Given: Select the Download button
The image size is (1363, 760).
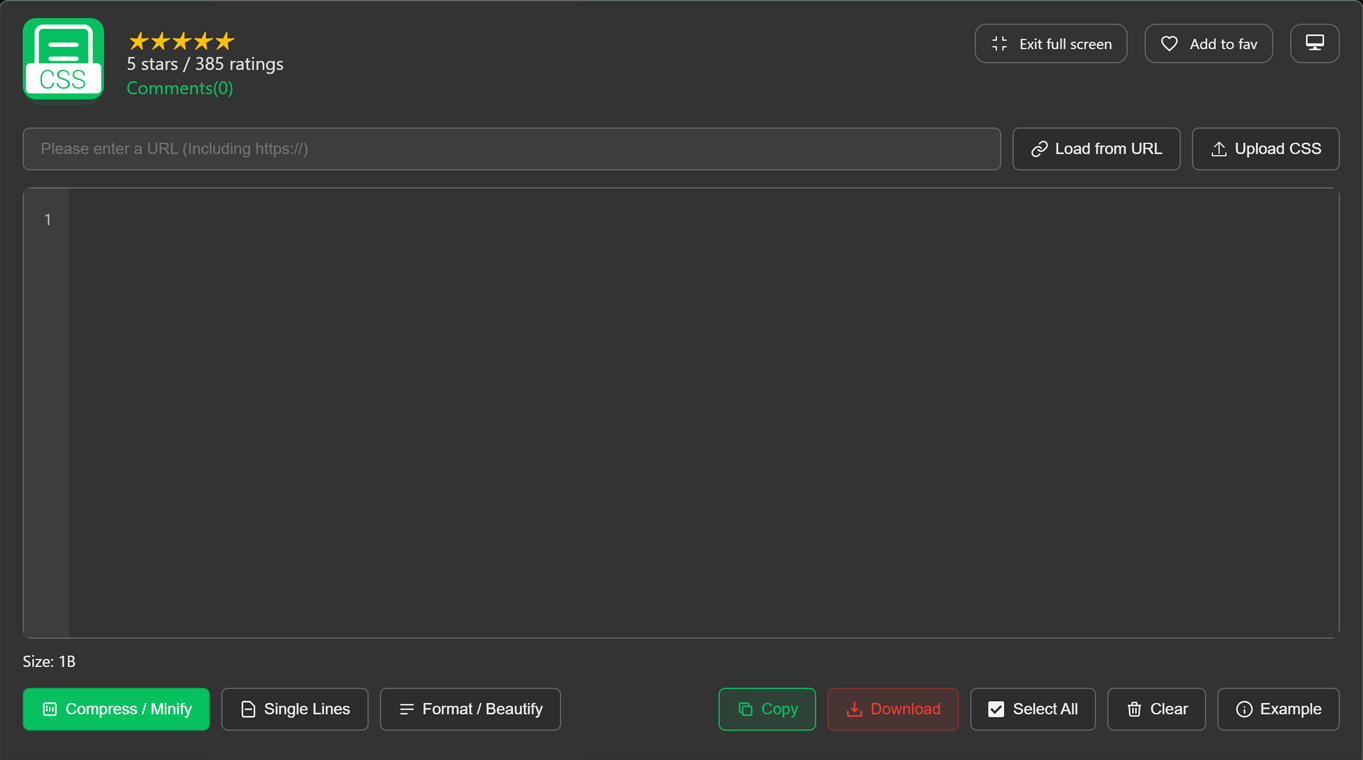Looking at the screenshot, I should point(893,709).
